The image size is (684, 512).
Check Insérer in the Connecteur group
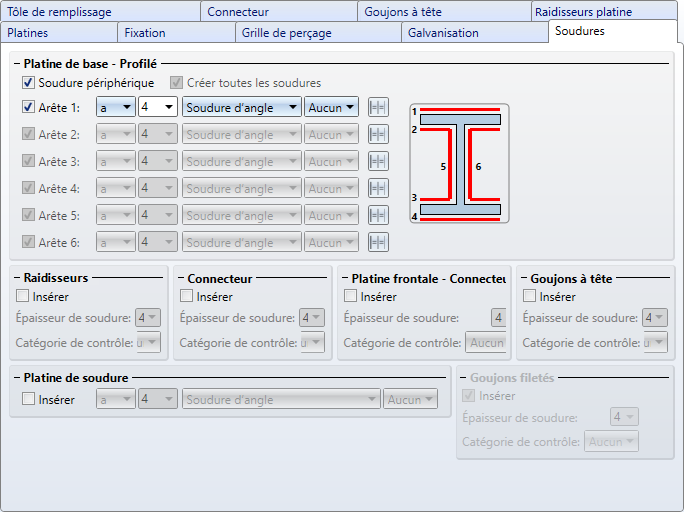(x=187, y=296)
